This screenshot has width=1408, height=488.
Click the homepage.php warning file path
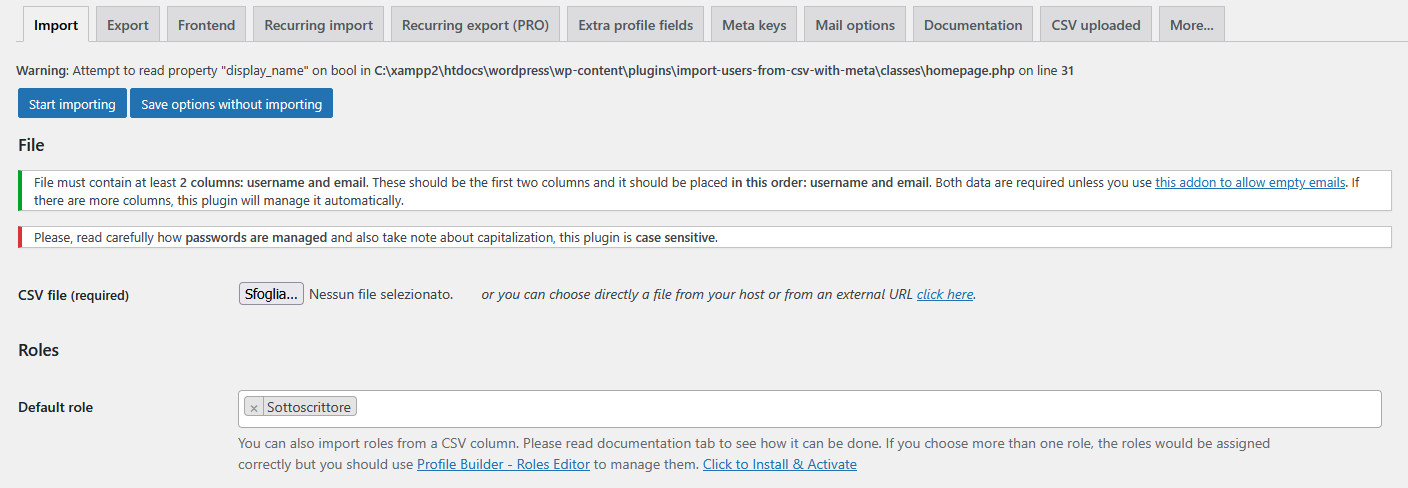pos(695,71)
